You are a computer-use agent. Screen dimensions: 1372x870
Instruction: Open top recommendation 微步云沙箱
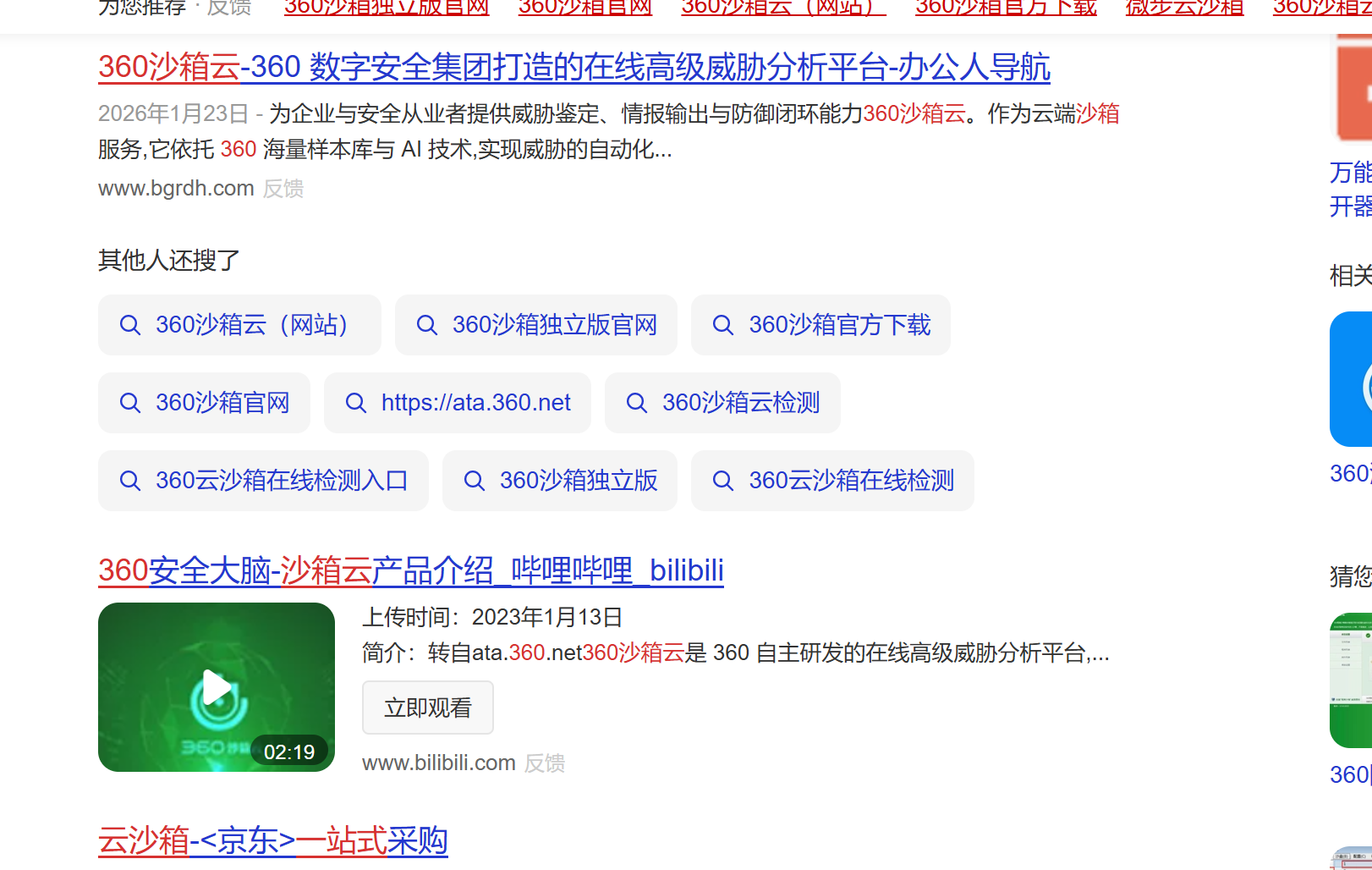tap(1184, 8)
